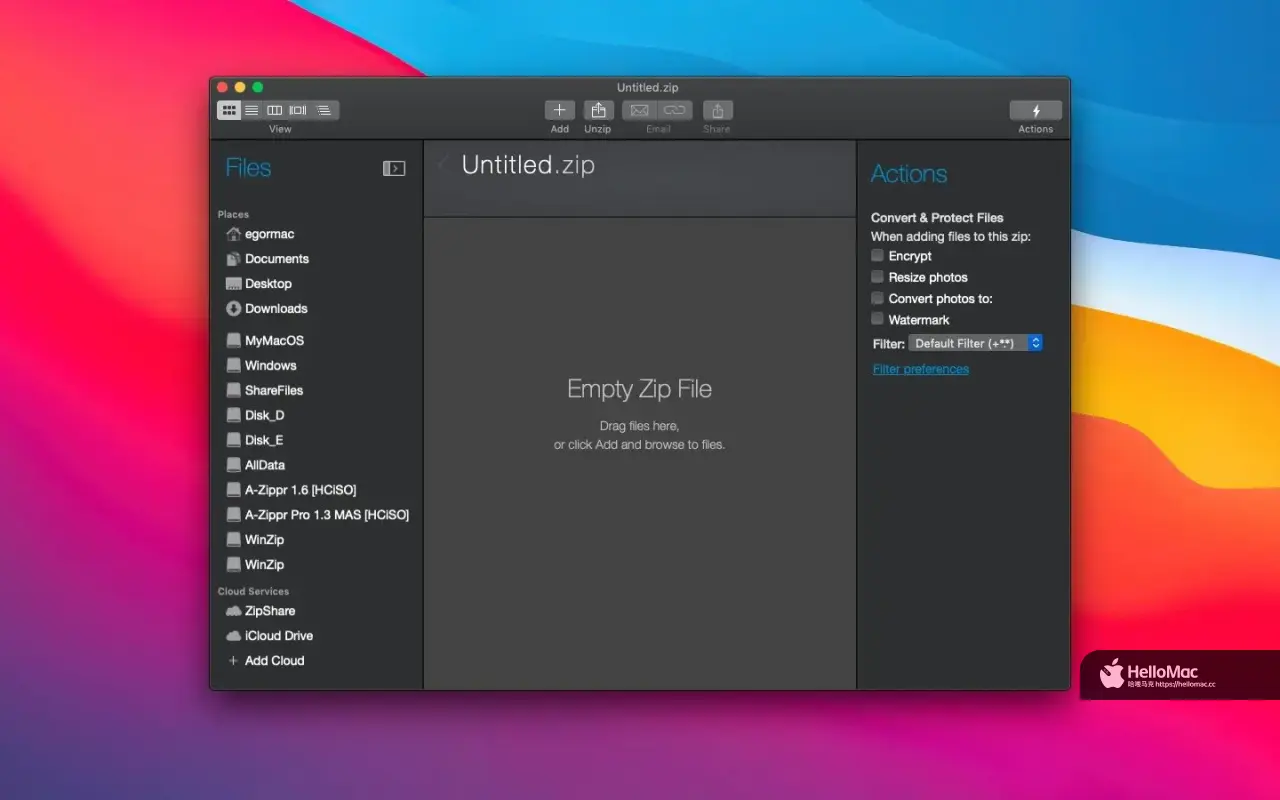
Task: Open Documents in Places
Action: point(267,259)
